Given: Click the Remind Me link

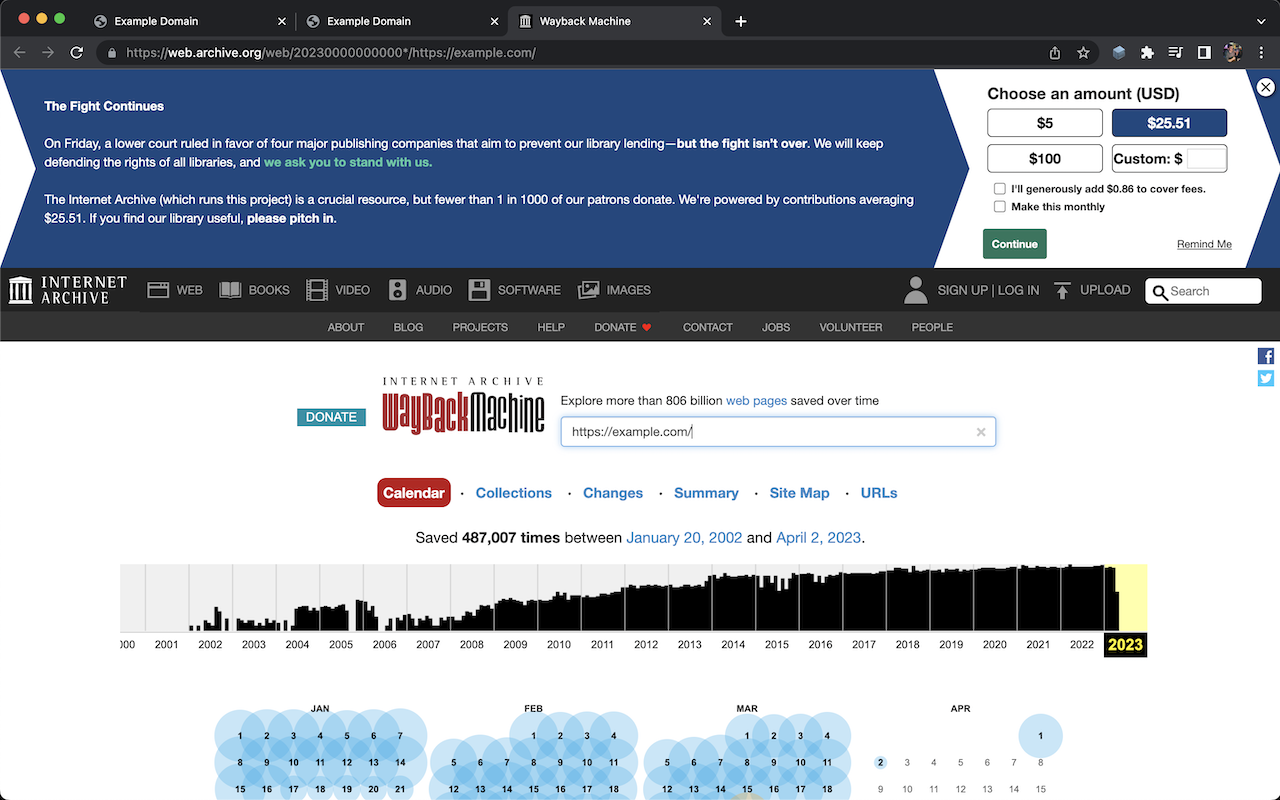Looking at the screenshot, I should click(1204, 245).
